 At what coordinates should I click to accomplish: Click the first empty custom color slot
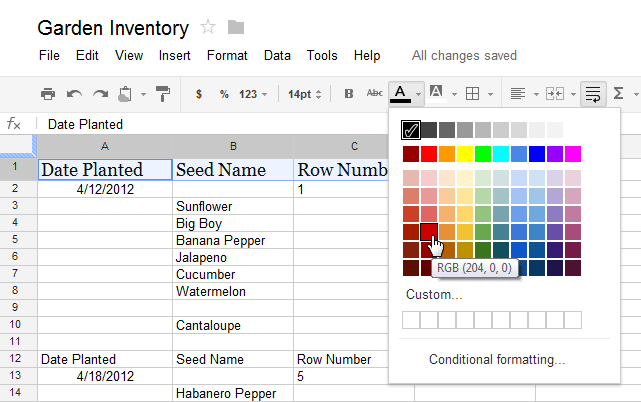(x=411, y=320)
